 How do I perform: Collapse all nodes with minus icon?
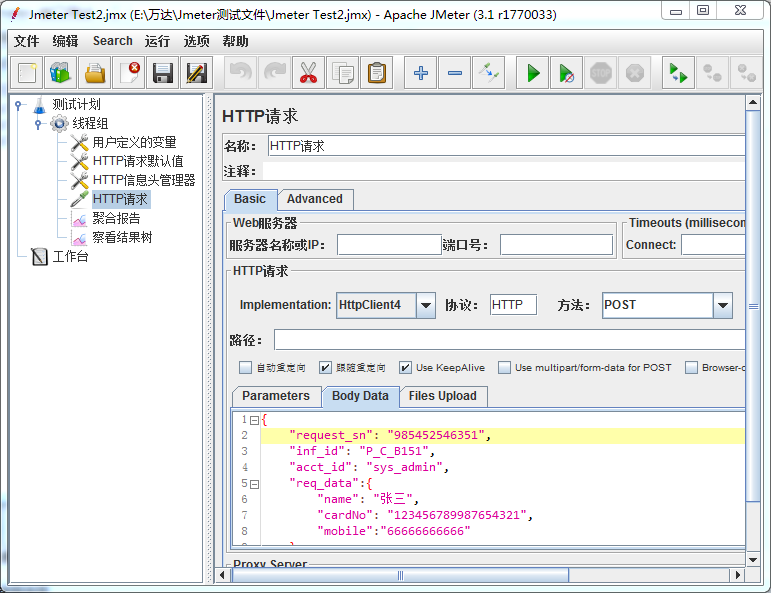click(x=454, y=73)
